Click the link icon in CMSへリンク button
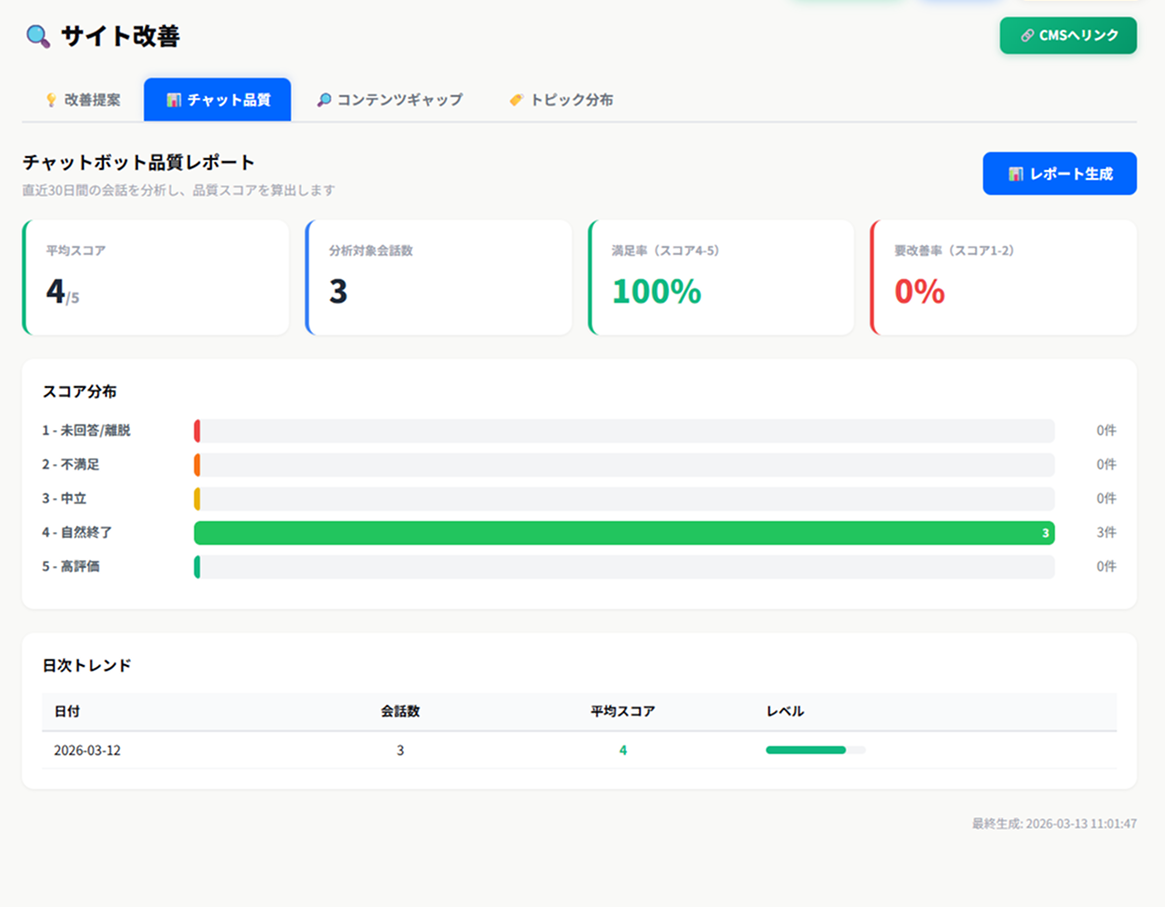 click(1027, 36)
